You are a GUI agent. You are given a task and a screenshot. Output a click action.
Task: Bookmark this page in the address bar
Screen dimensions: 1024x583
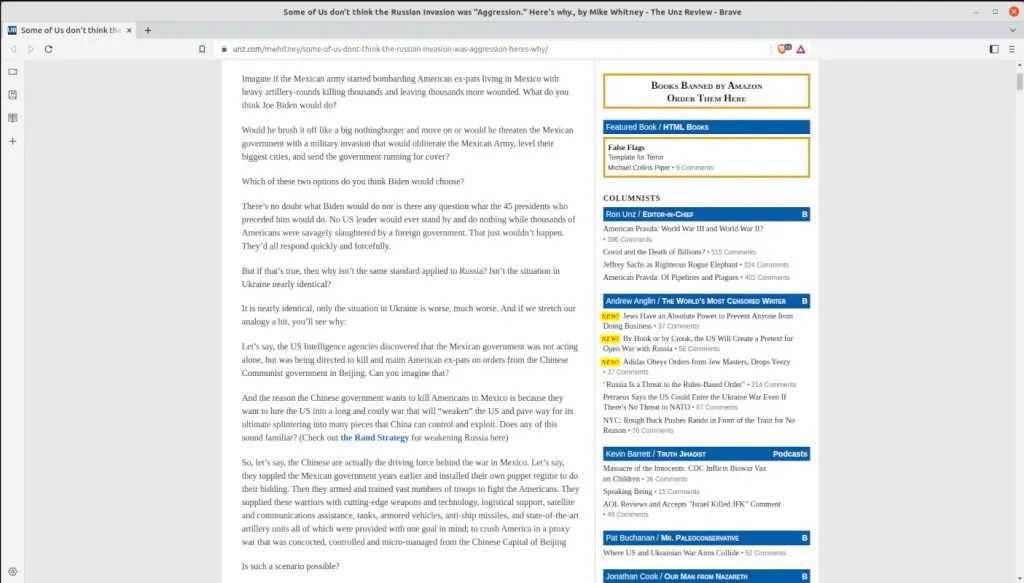tap(201, 49)
